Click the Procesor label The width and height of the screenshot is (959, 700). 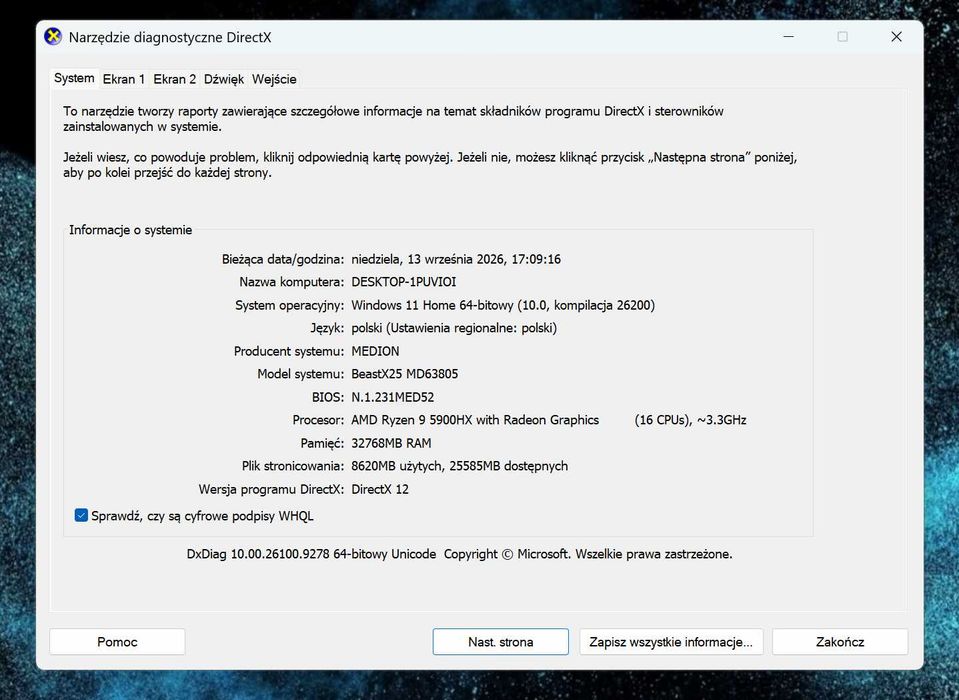point(318,420)
